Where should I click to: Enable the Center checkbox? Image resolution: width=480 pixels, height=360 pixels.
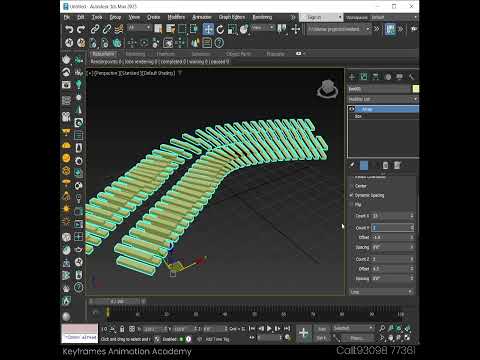[351, 186]
